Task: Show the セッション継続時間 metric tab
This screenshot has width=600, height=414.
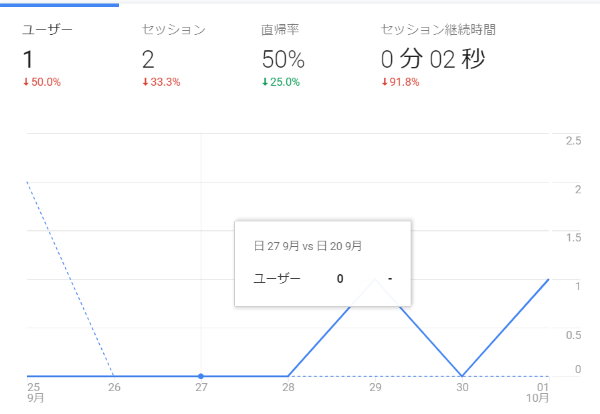Action: pyautogui.click(x=437, y=30)
